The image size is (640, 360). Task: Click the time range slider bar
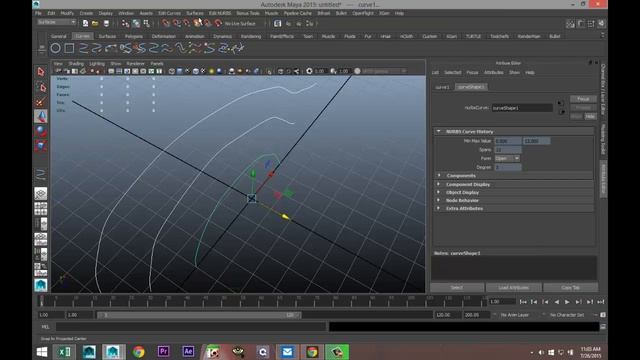[x=199, y=315]
